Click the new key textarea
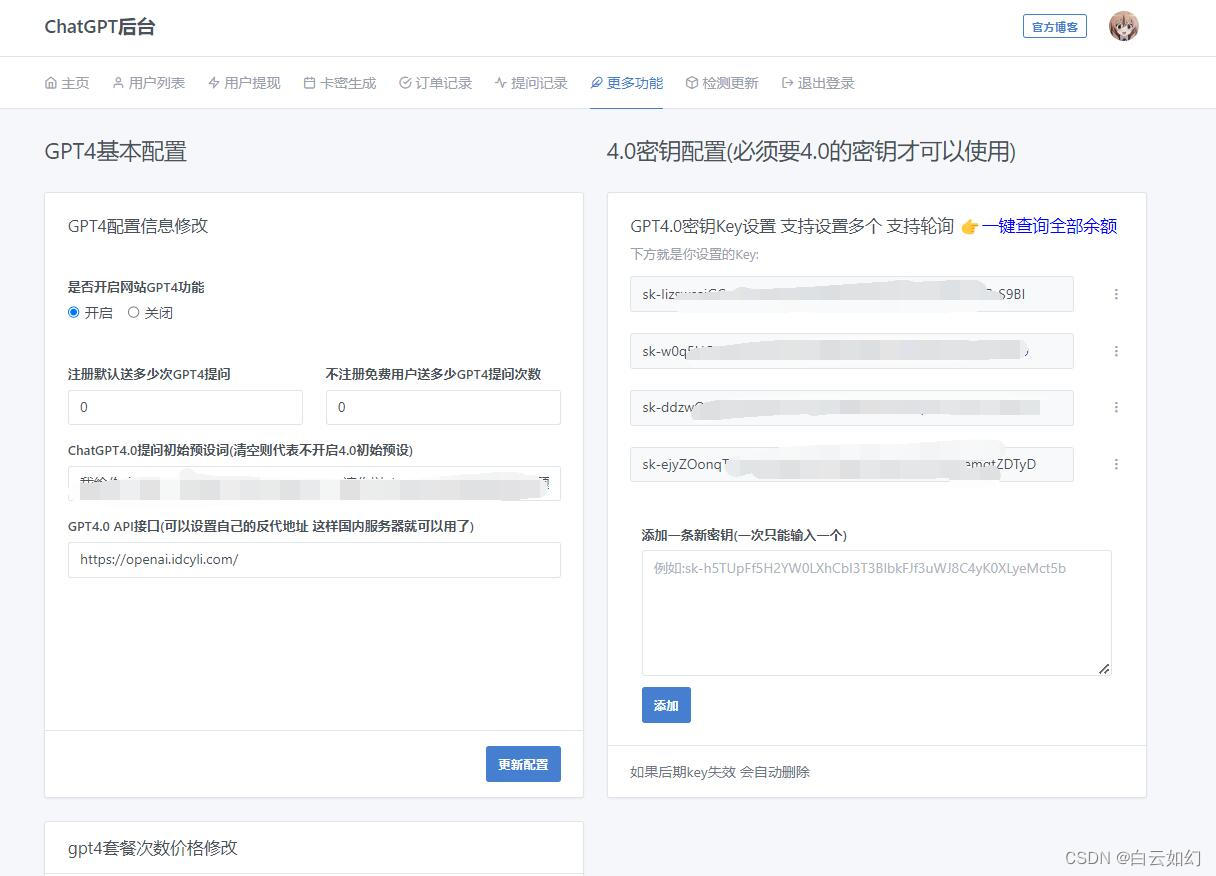Viewport: 1216px width, 876px height. (876, 613)
